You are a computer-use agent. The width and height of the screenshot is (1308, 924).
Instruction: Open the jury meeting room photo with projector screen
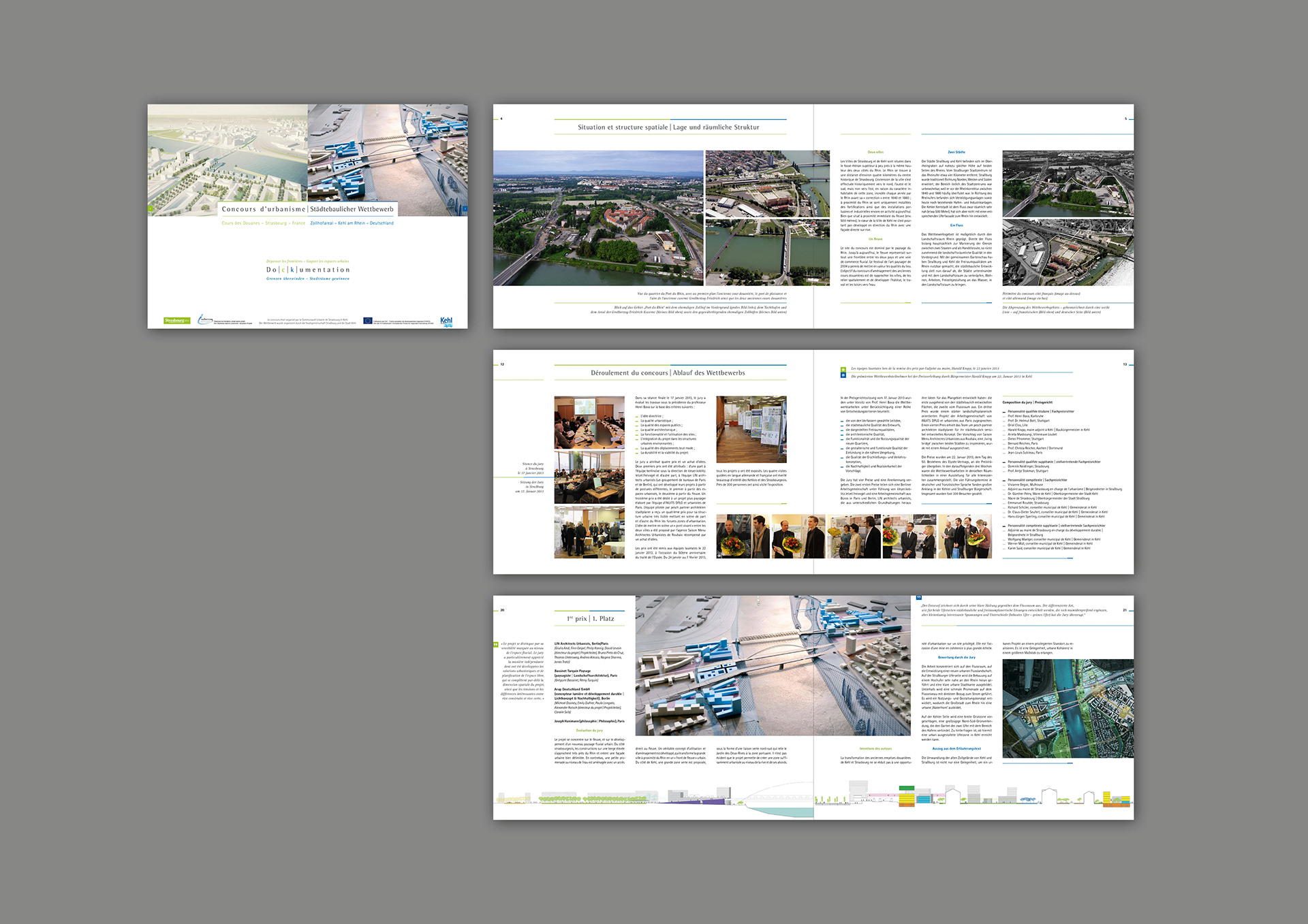[x=589, y=422]
